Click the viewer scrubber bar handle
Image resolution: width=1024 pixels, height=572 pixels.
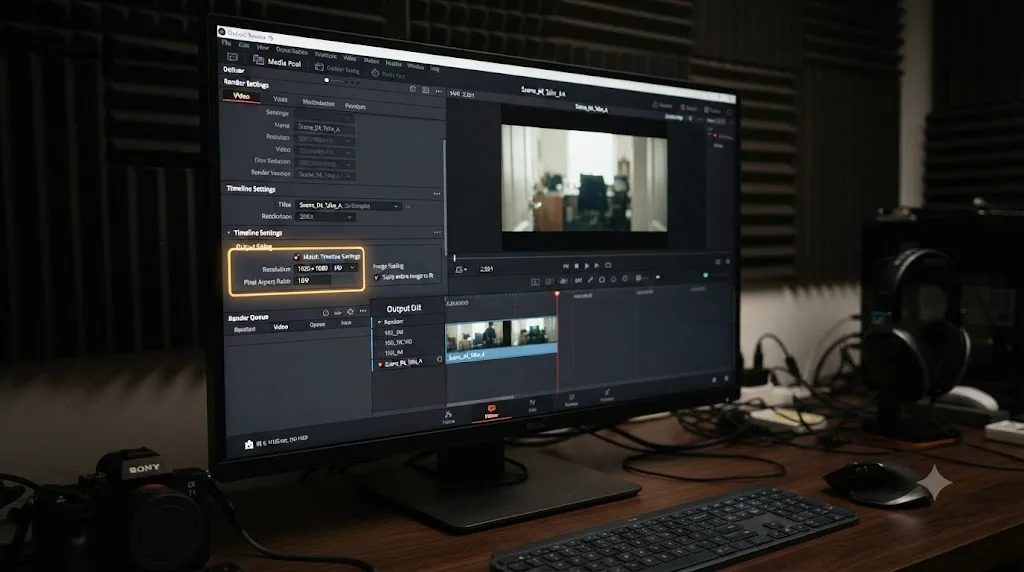click(455, 258)
